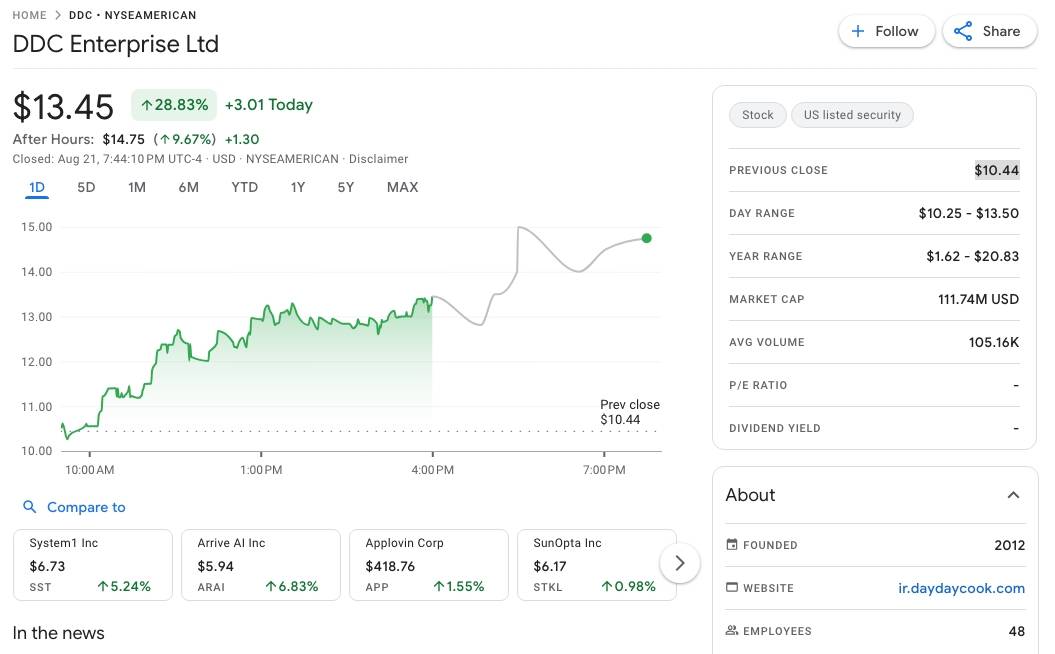Click the $13.45 current price
Screen dimensions: 1055x654
[63, 106]
